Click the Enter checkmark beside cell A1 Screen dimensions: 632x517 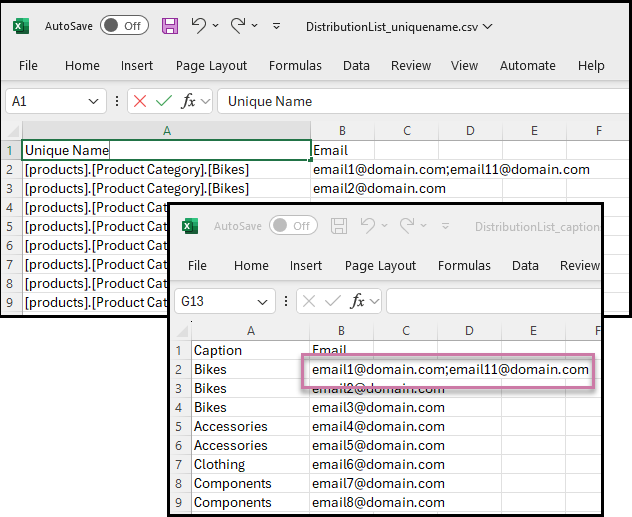tap(163, 101)
